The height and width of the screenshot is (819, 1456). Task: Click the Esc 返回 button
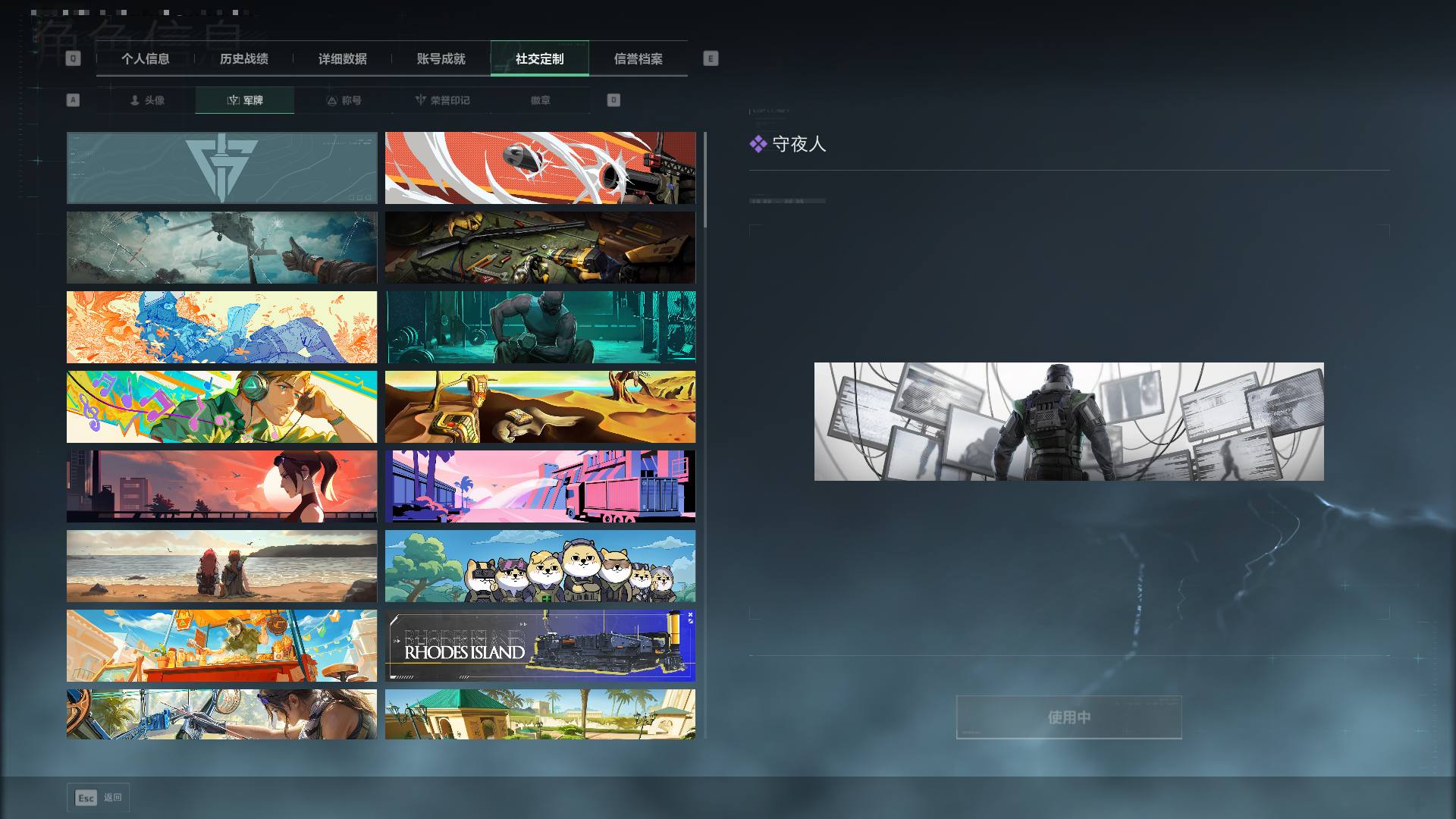[x=98, y=798]
